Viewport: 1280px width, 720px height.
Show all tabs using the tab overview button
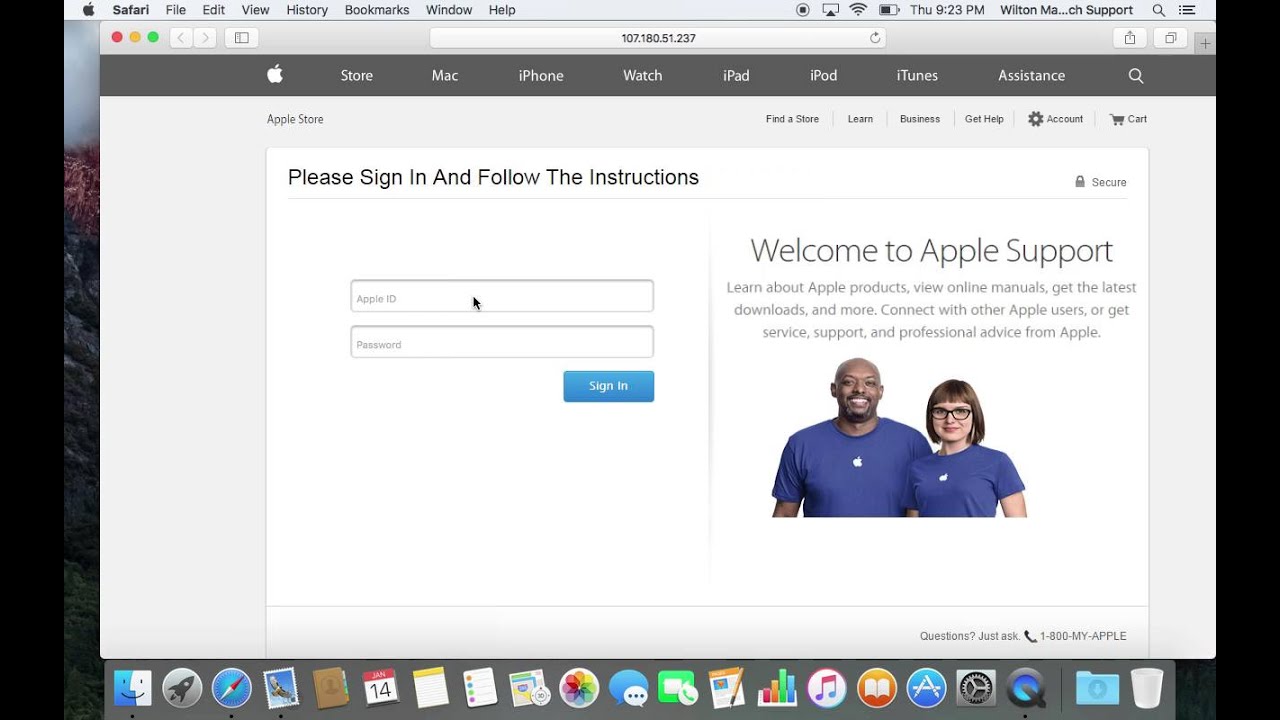pos(1170,38)
